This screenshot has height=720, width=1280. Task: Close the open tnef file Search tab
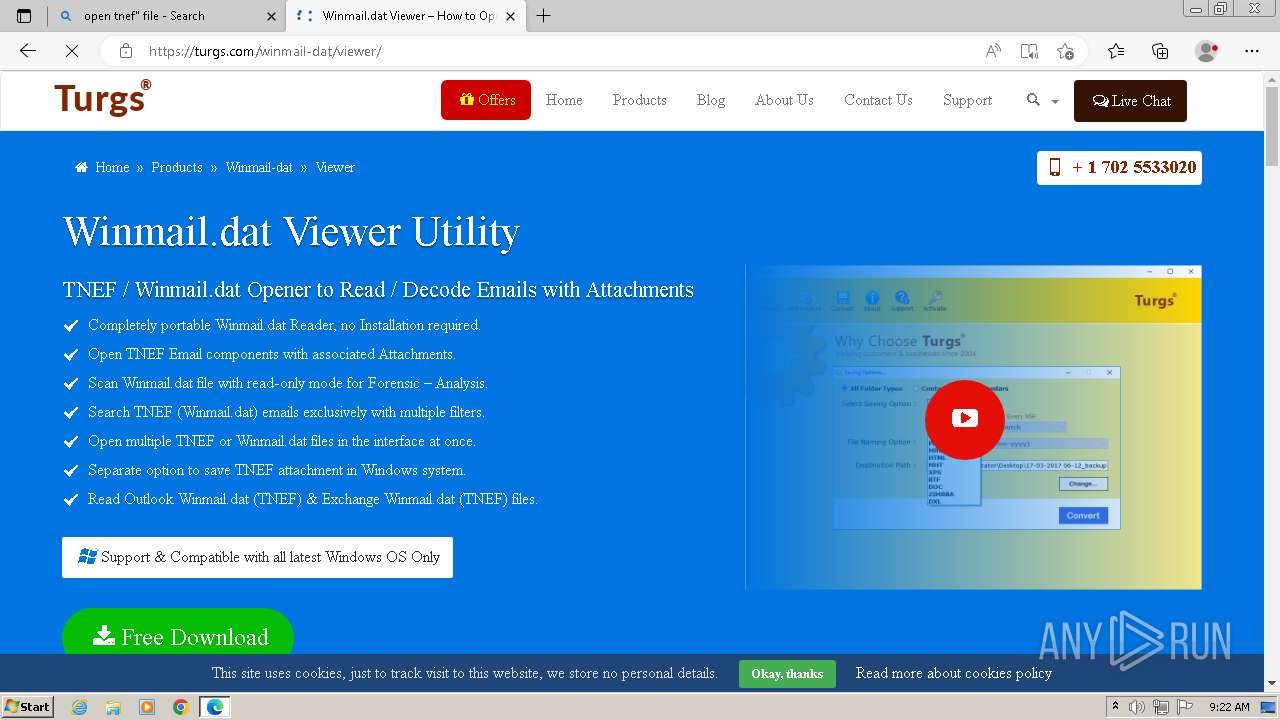(x=271, y=16)
